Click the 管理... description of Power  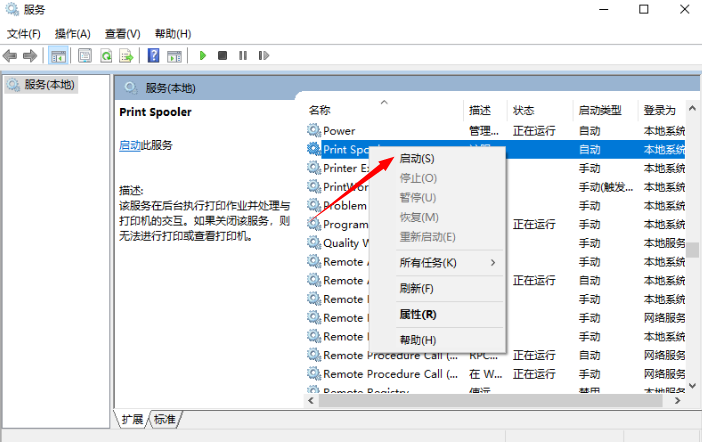pos(484,131)
